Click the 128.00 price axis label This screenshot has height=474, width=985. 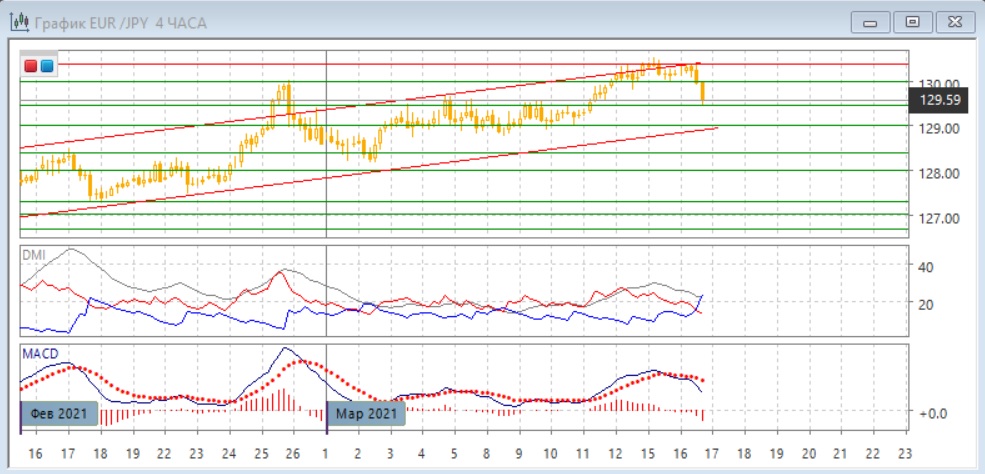pyautogui.click(x=940, y=174)
